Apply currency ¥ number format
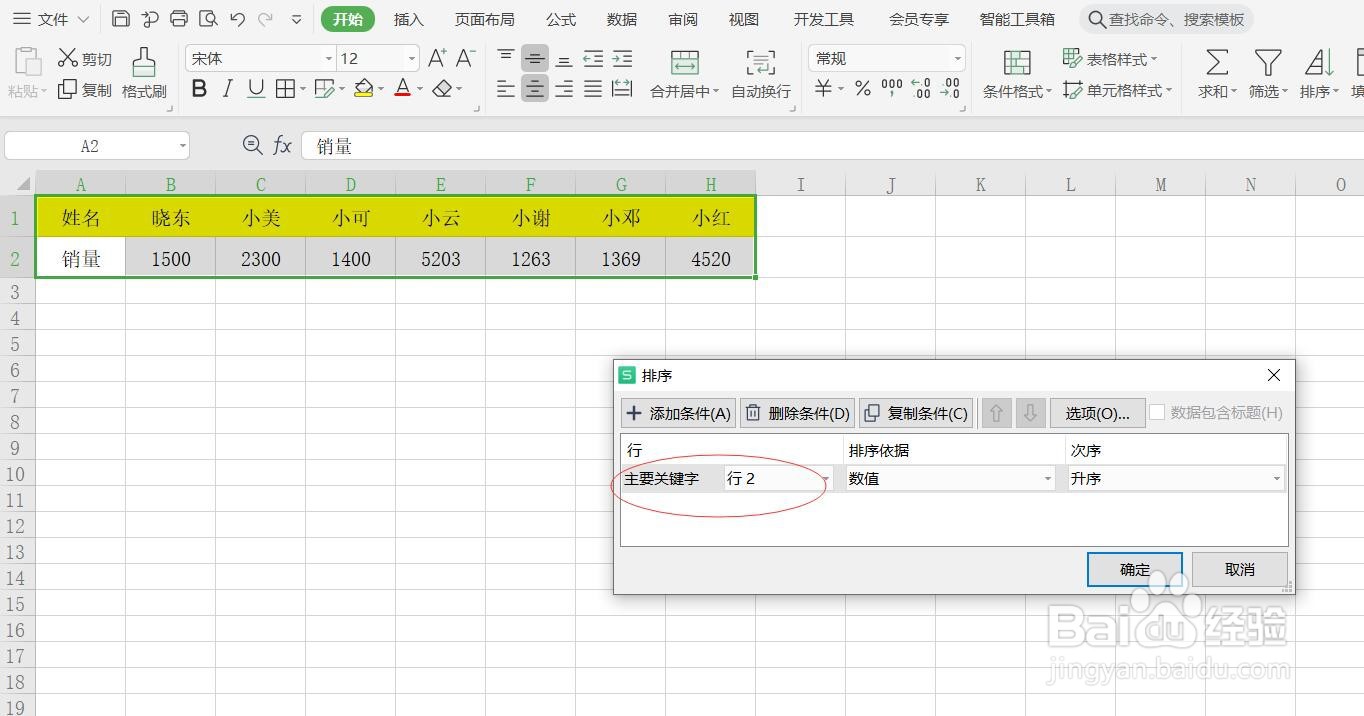This screenshot has width=1364, height=716. pyautogui.click(x=823, y=89)
